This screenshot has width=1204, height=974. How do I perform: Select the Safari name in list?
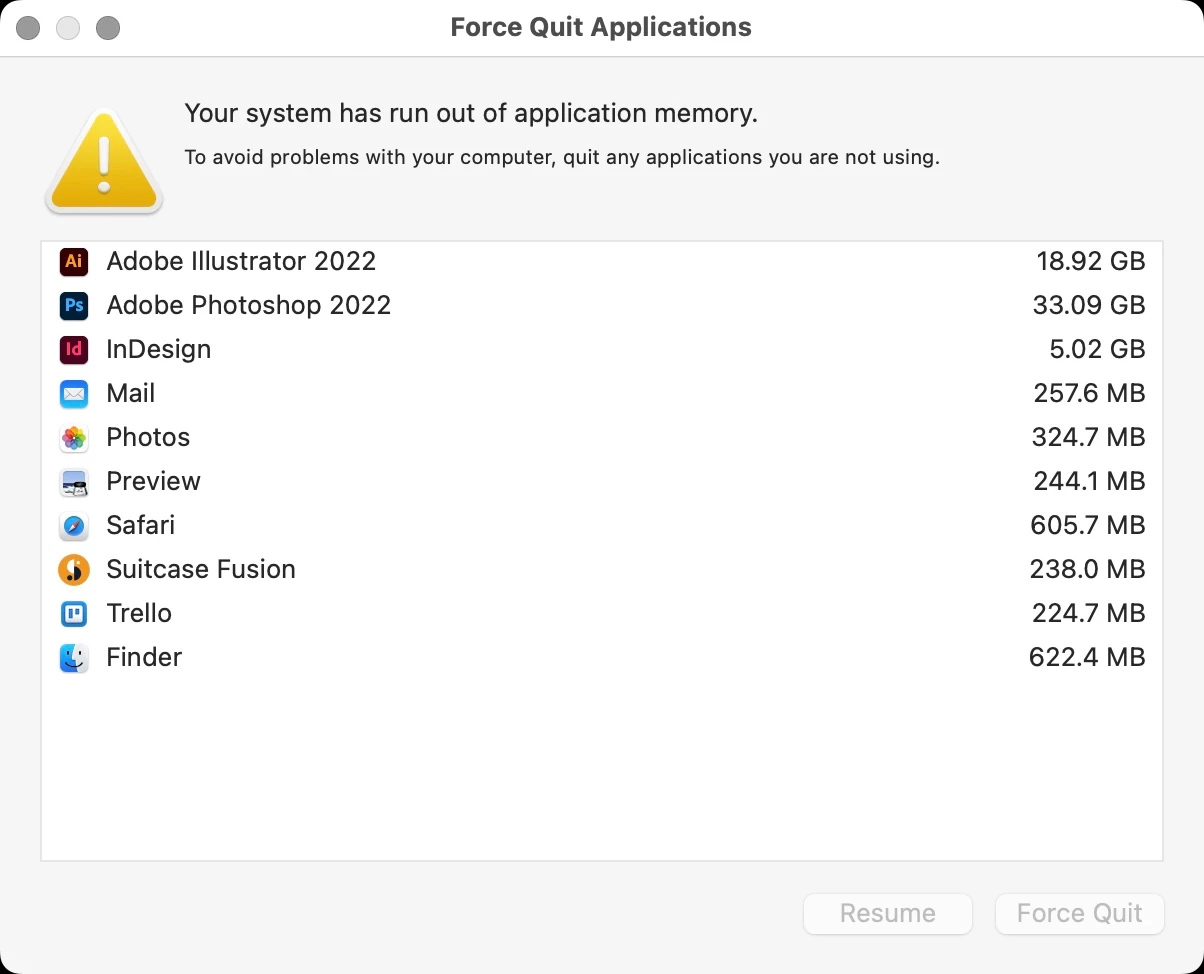point(141,525)
